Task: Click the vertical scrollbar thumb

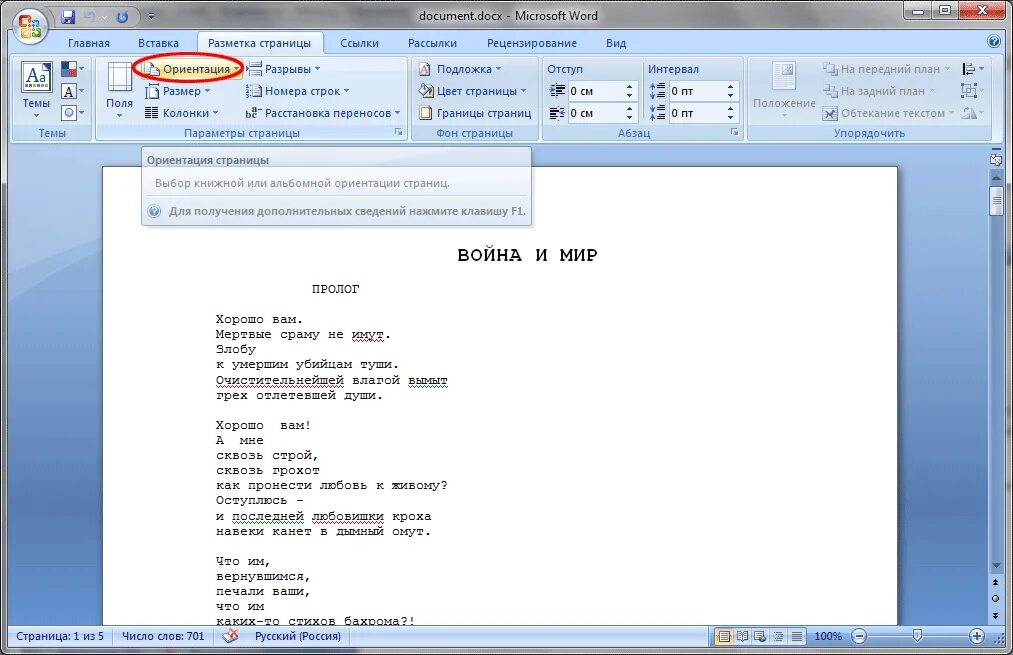Action: point(996,200)
